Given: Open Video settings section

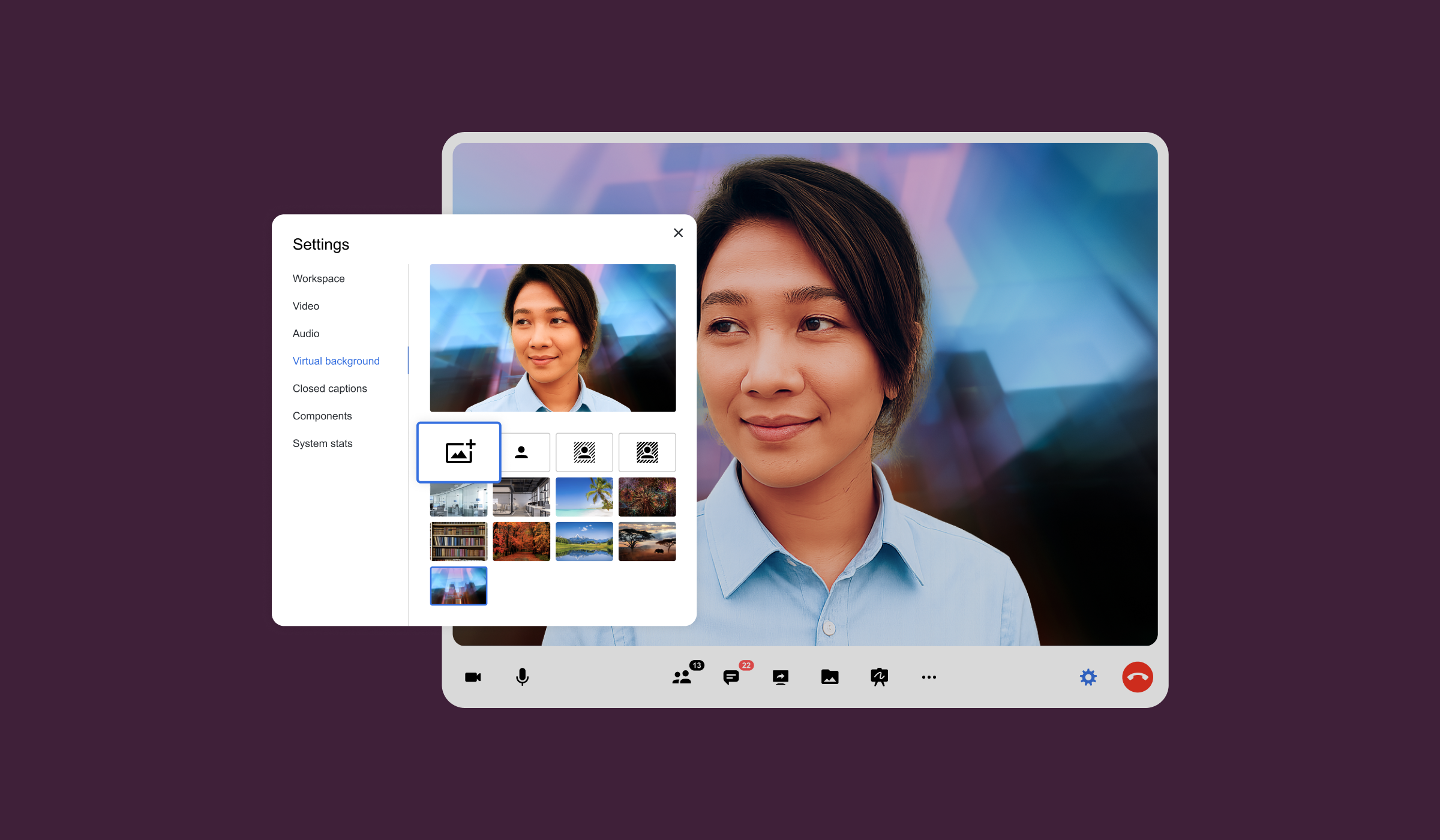Looking at the screenshot, I should (x=306, y=306).
